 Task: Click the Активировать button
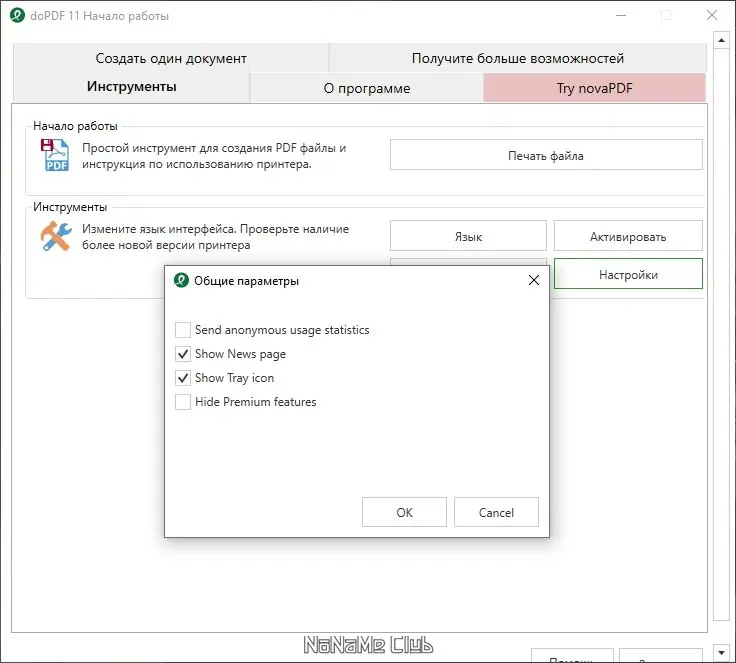coord(628,236)
